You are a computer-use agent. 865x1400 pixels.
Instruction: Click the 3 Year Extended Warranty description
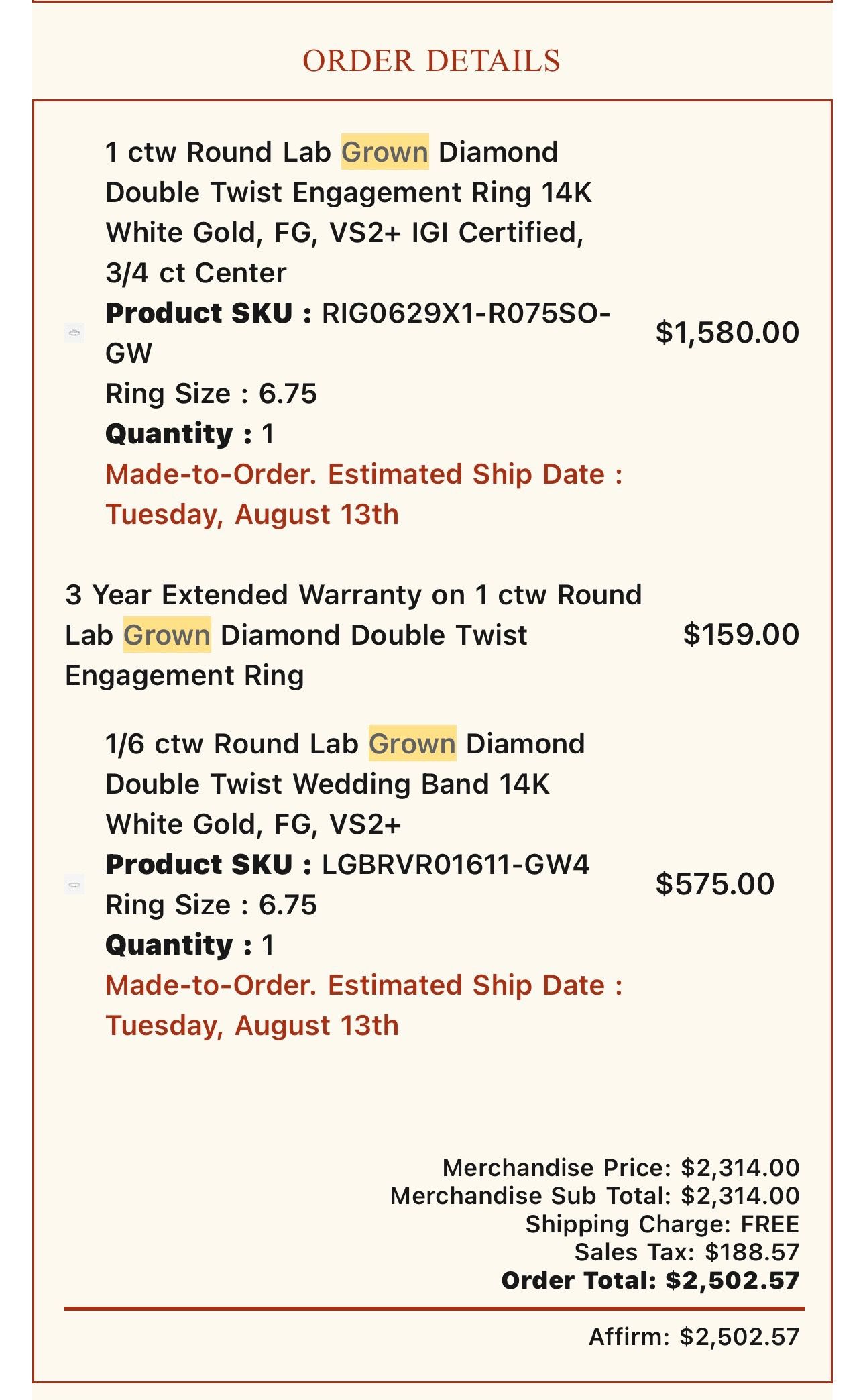tap(353, 635)
